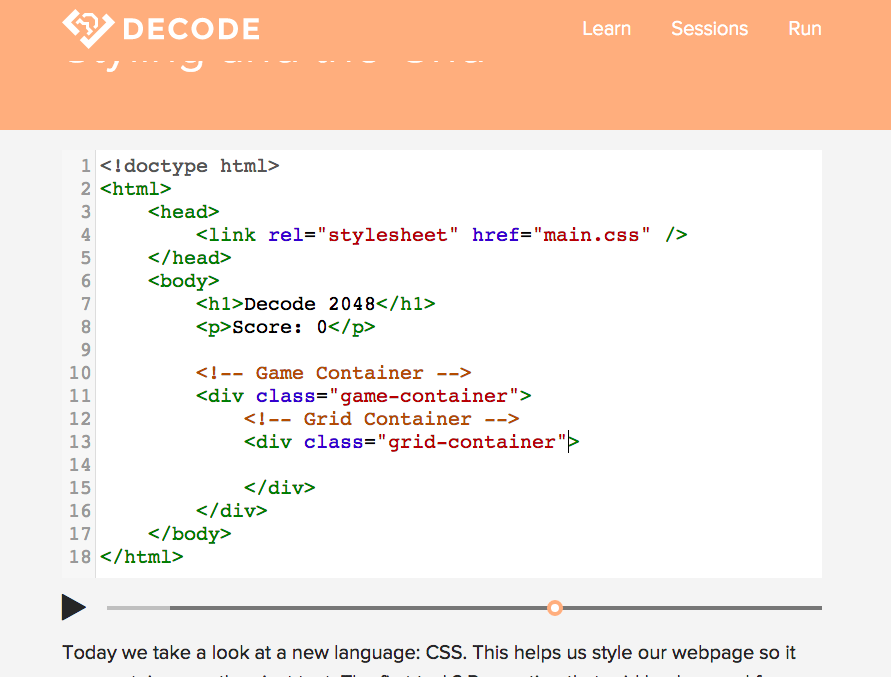Click the h1 Decode 2048 line
Screen dimensions: 891x677
[x=315, y=304]
